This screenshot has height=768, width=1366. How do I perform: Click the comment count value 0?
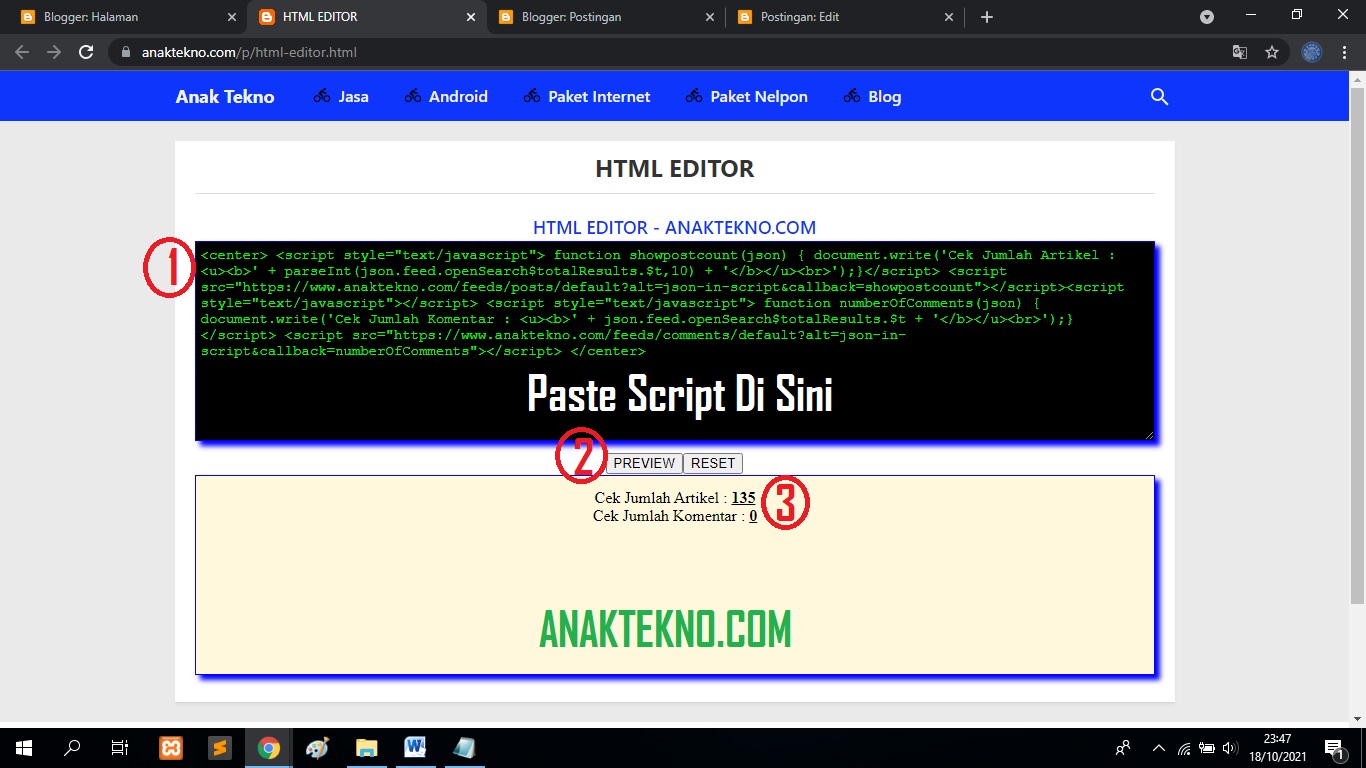coord(753,516)
